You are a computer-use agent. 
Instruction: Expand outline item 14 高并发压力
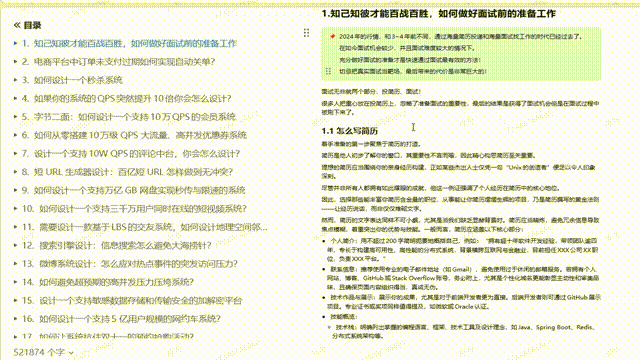coord(16,282)
